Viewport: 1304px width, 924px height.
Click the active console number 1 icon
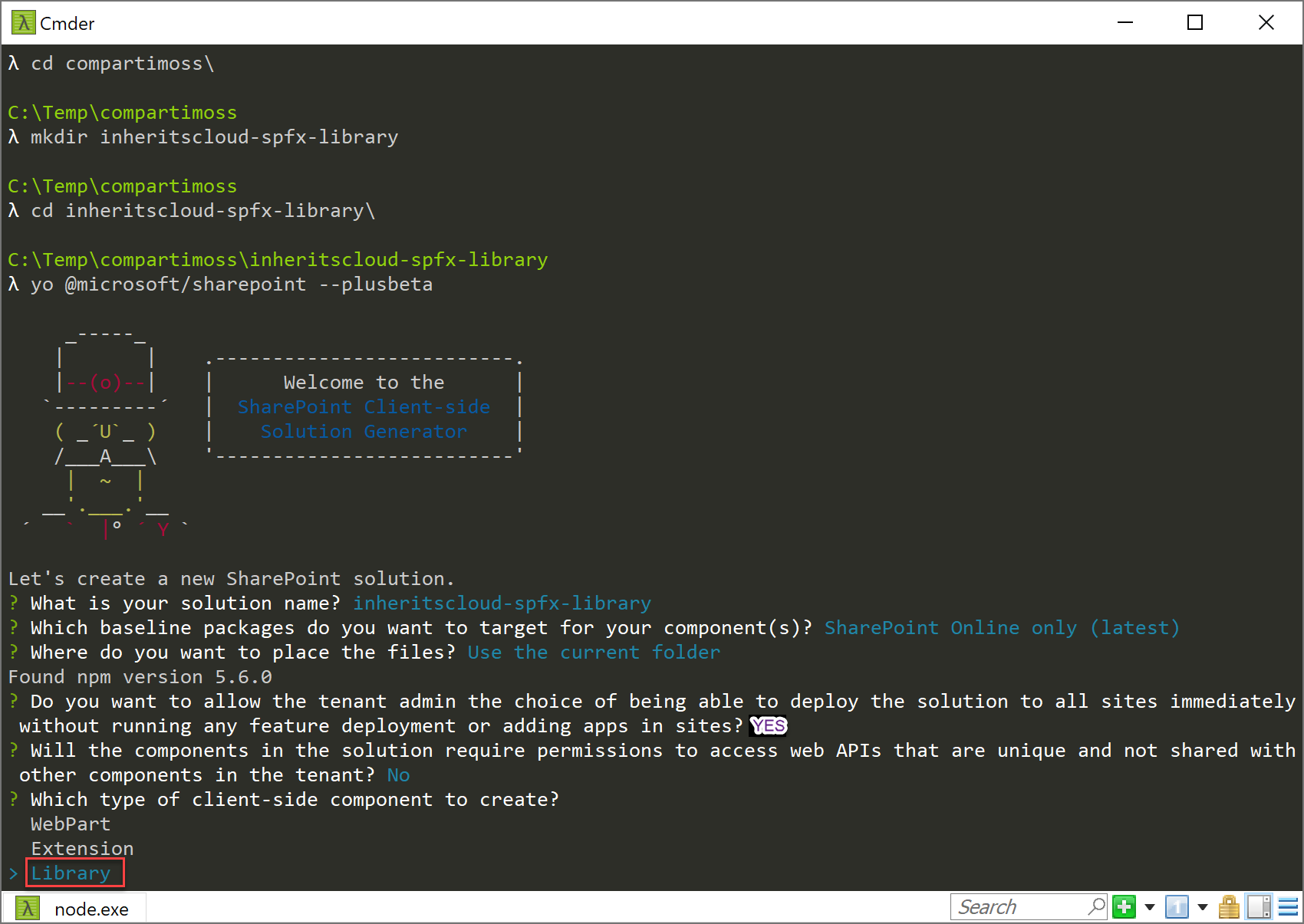1177,907
